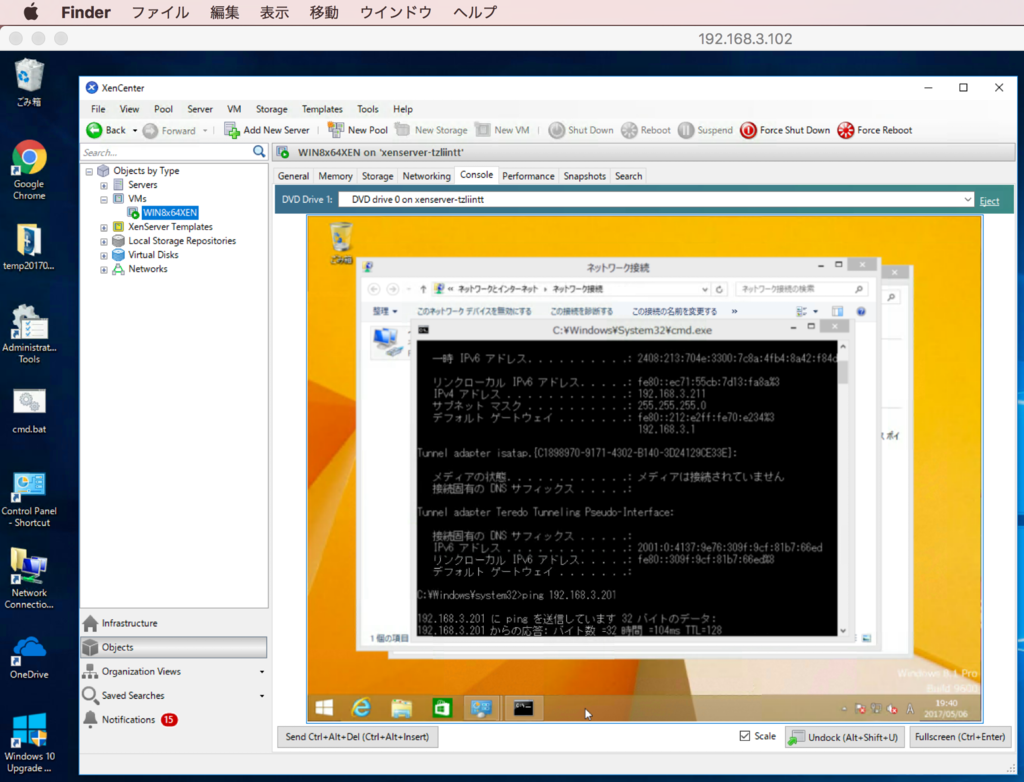Toggle the Scale checkbox
Viewport: 1024px width, 782px height.
[744, 736]
